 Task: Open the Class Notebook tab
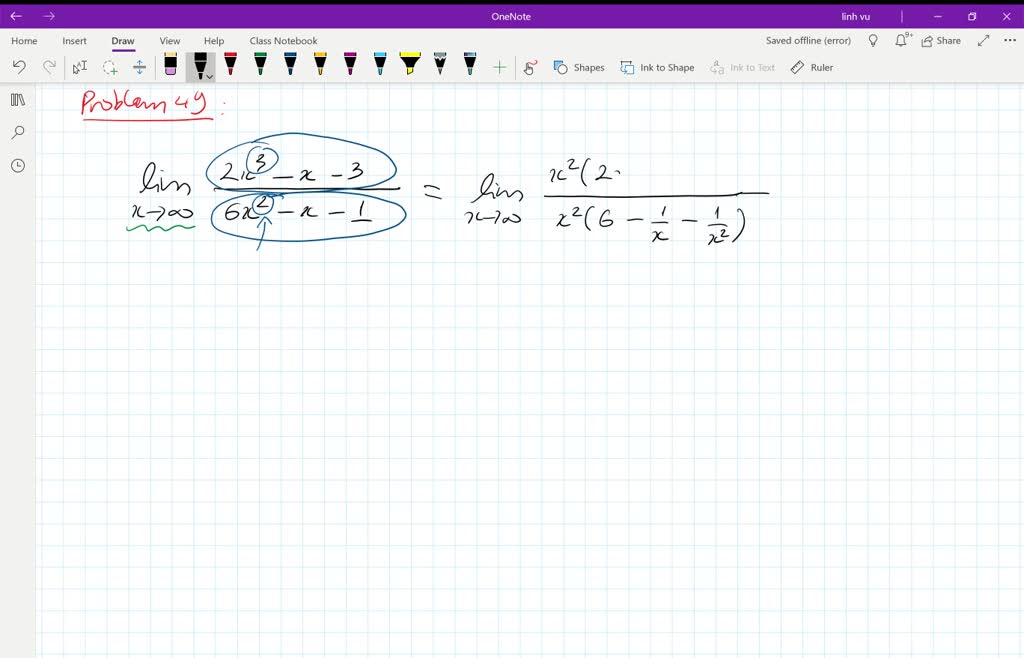[283, 41]
